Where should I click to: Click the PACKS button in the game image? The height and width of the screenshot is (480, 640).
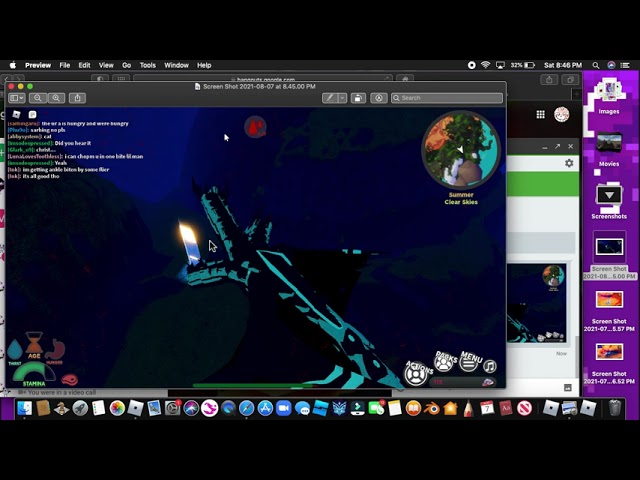444,360
